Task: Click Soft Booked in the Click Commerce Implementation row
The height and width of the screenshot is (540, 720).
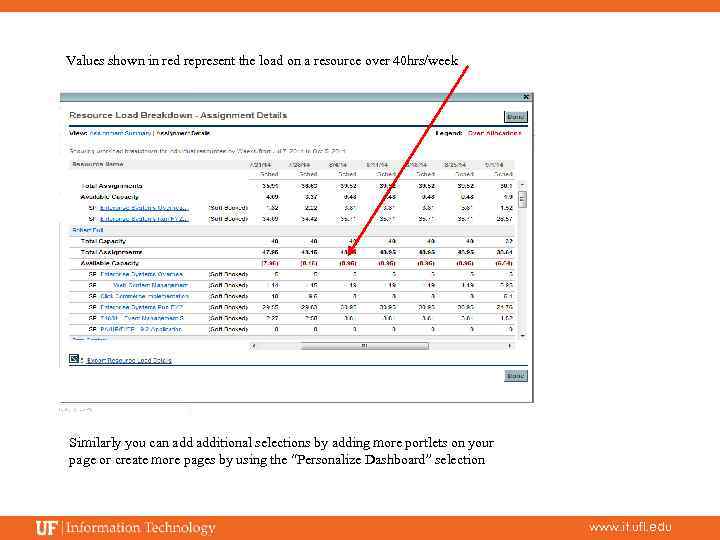Action: coord(228,296)
